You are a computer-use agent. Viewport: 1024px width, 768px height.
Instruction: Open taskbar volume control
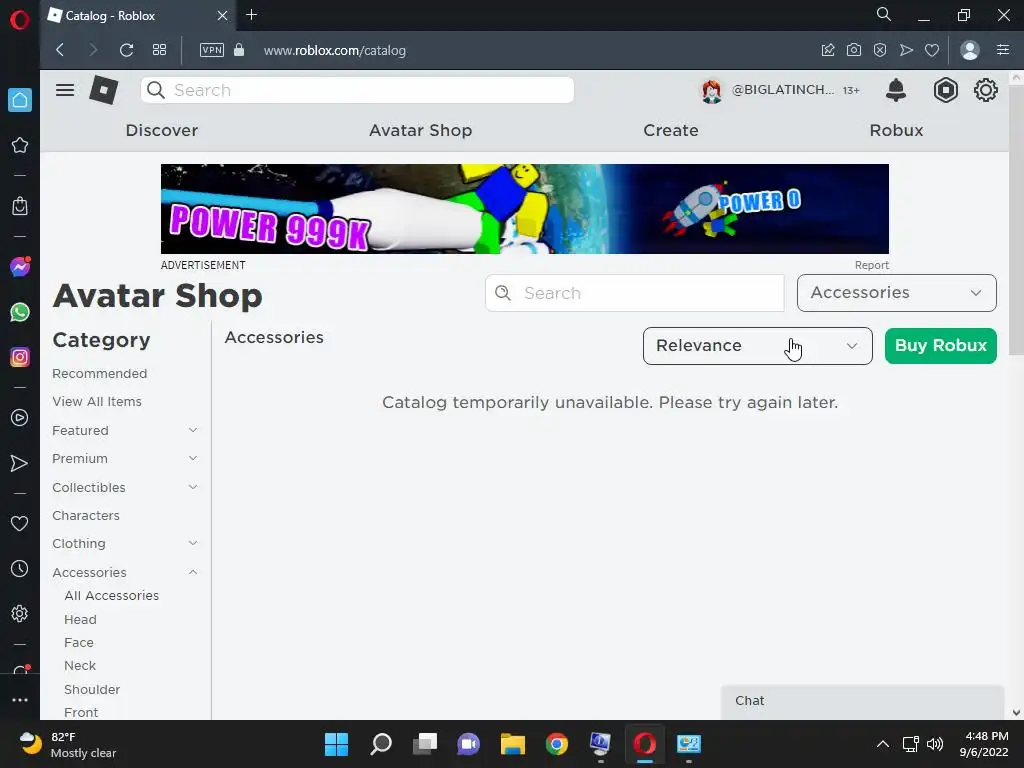pyautogui.click(x=935, y=744)
